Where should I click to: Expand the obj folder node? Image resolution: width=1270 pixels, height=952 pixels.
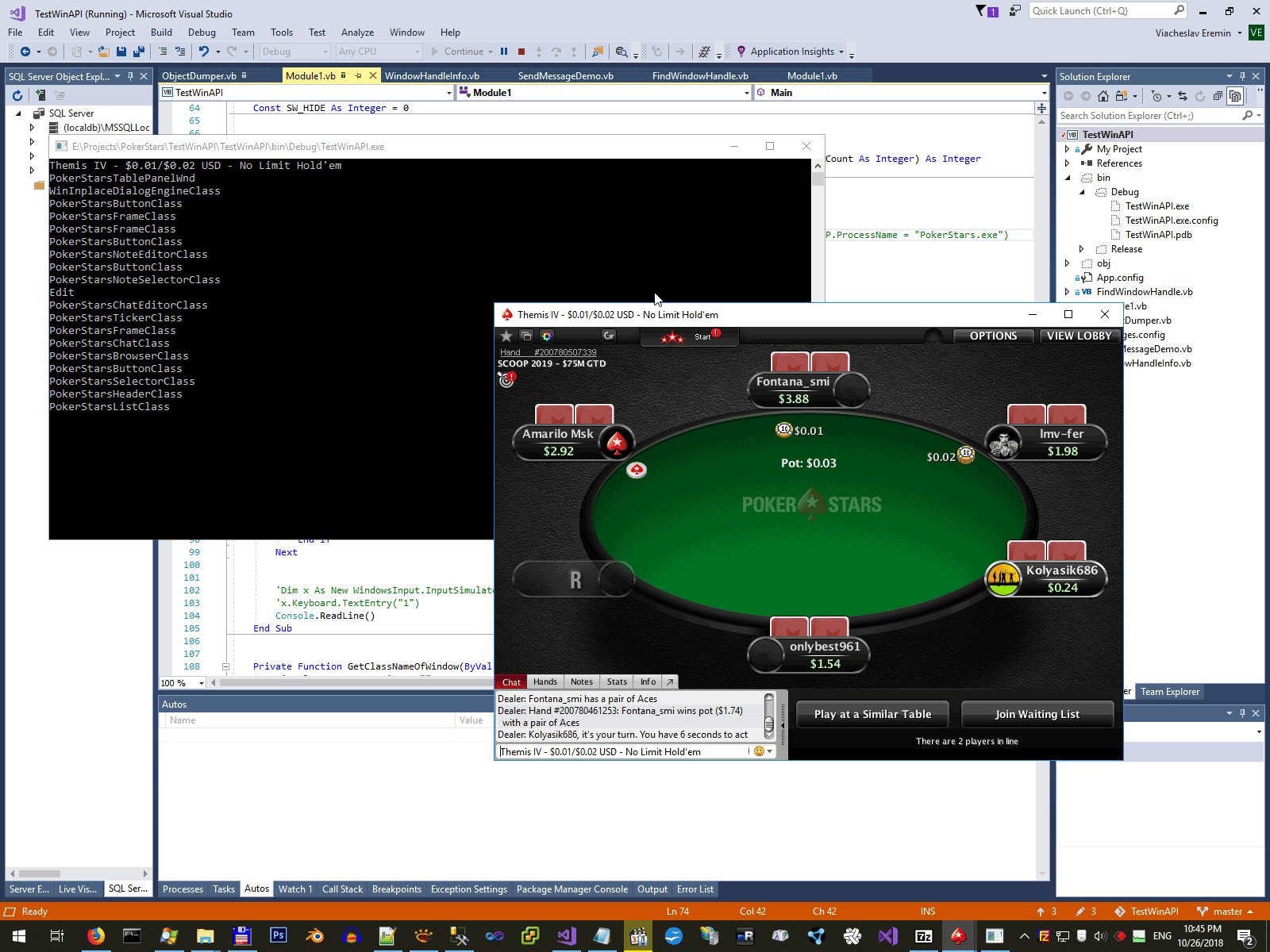coord(1067,263)
